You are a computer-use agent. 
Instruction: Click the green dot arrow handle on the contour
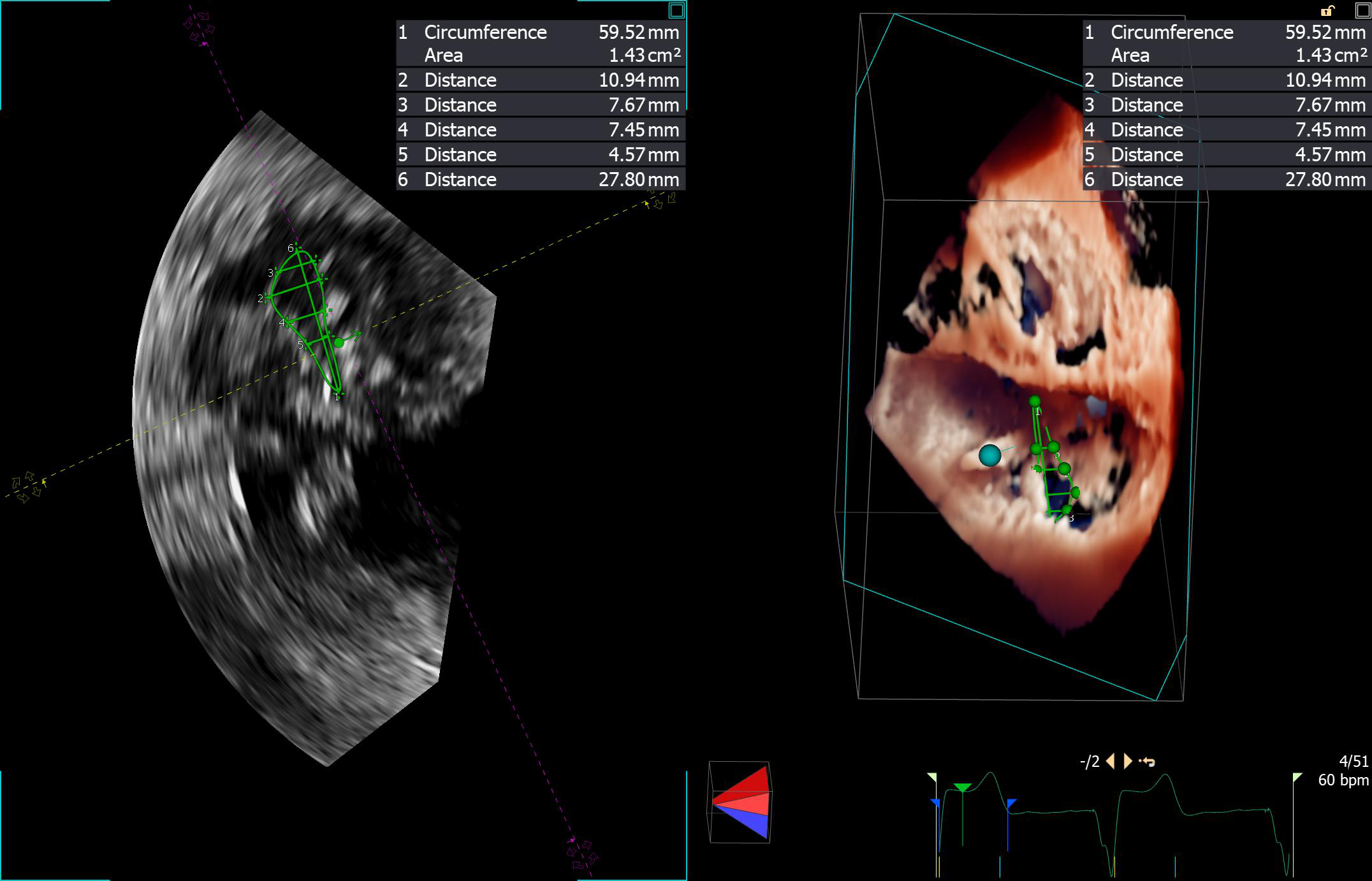[x=340, y=342]
